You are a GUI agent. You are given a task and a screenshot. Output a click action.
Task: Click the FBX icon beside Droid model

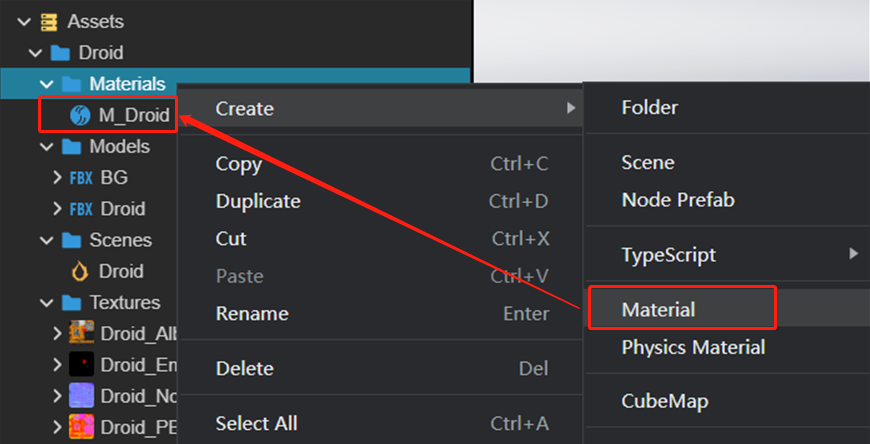pyautogui.click(x=80, y=209)
